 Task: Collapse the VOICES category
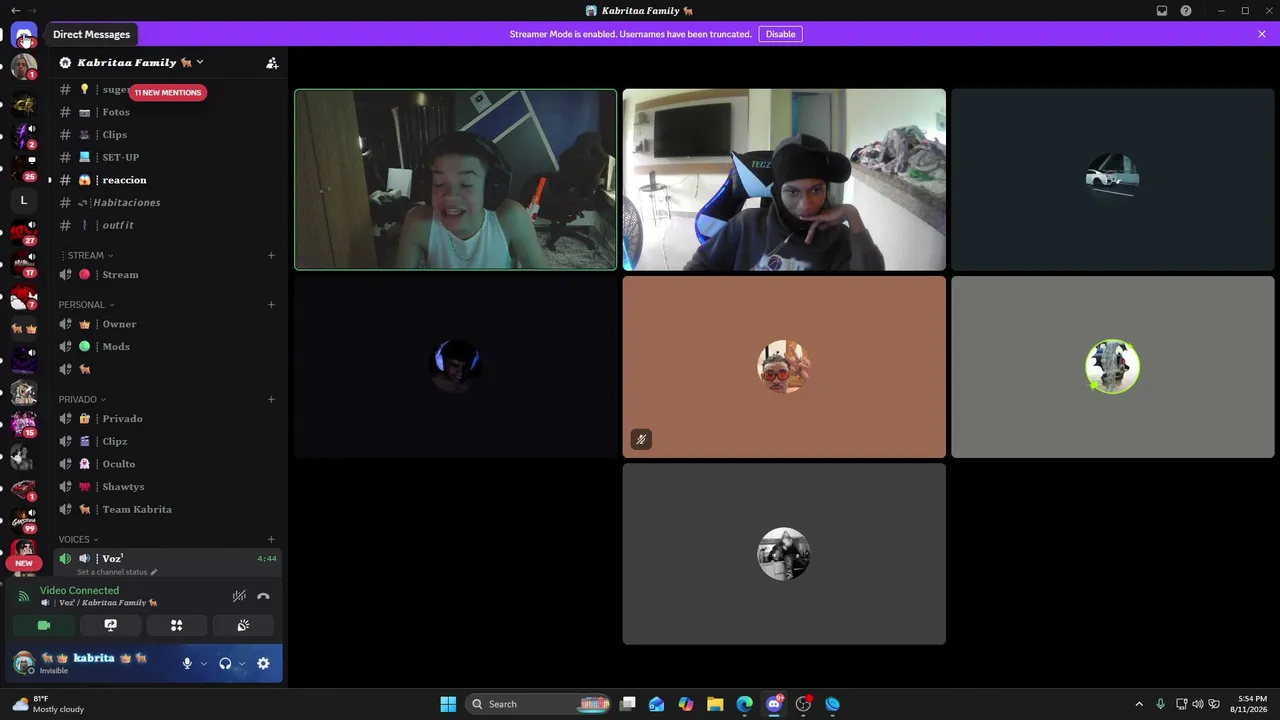click(79, 539)
